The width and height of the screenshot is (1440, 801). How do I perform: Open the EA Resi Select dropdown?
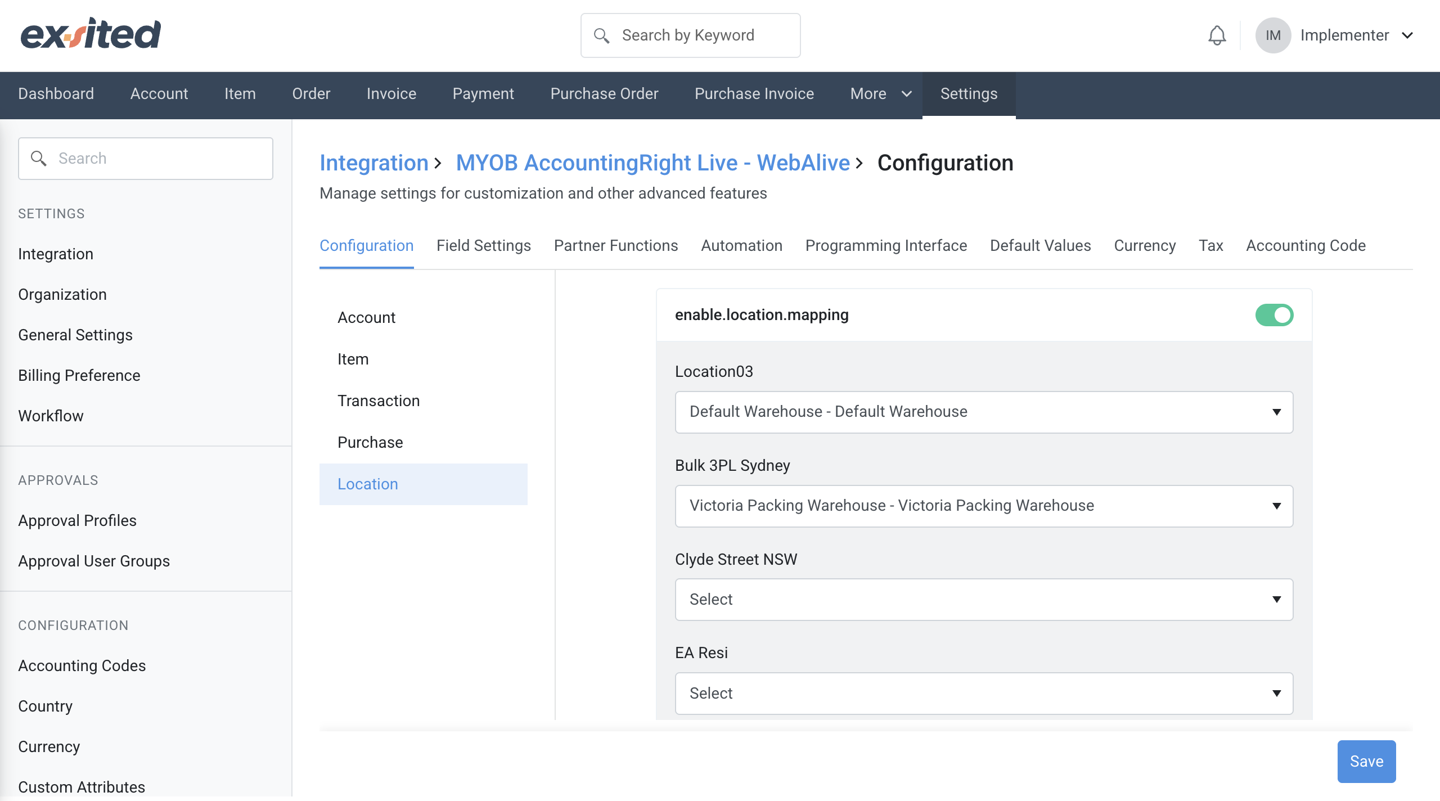984,693
